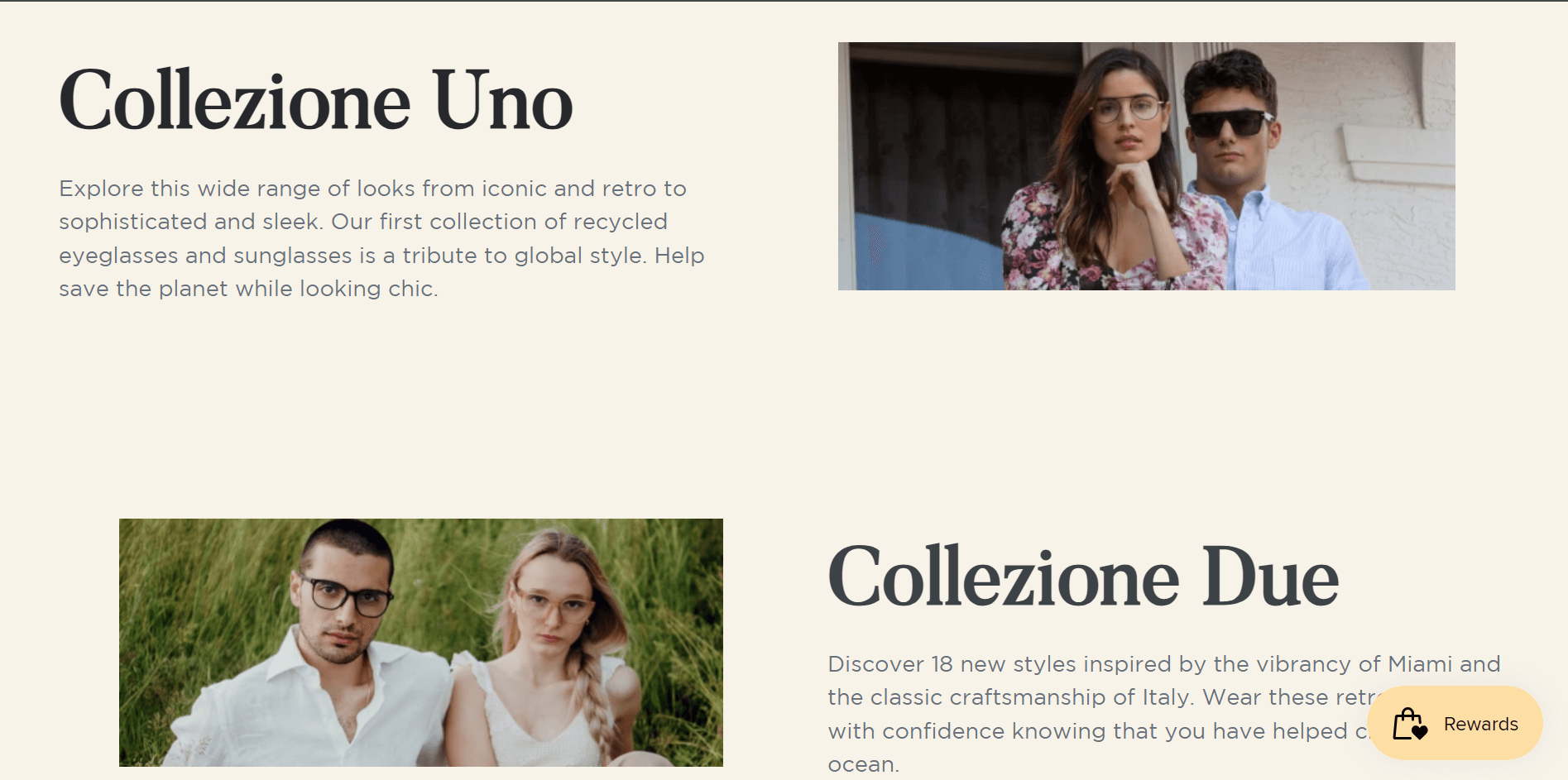Click the Collezione Uno heading
Viewport: 1568px width, 780px height.
point(316,101)
